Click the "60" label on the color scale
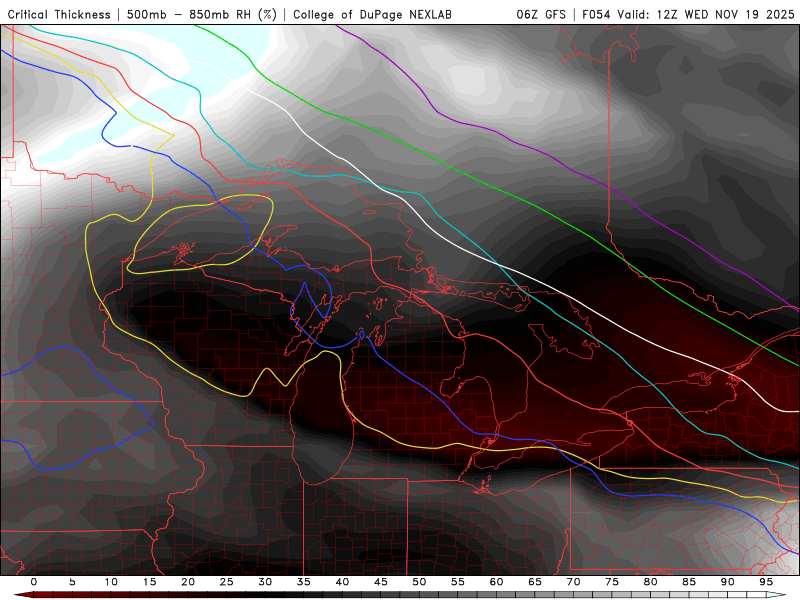 point(496,582)
